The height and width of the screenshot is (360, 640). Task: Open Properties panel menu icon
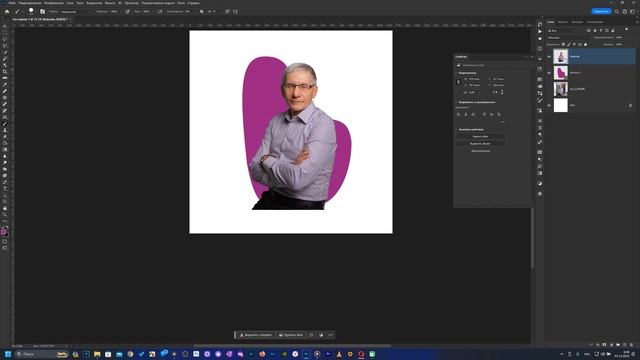click(532, 57)
